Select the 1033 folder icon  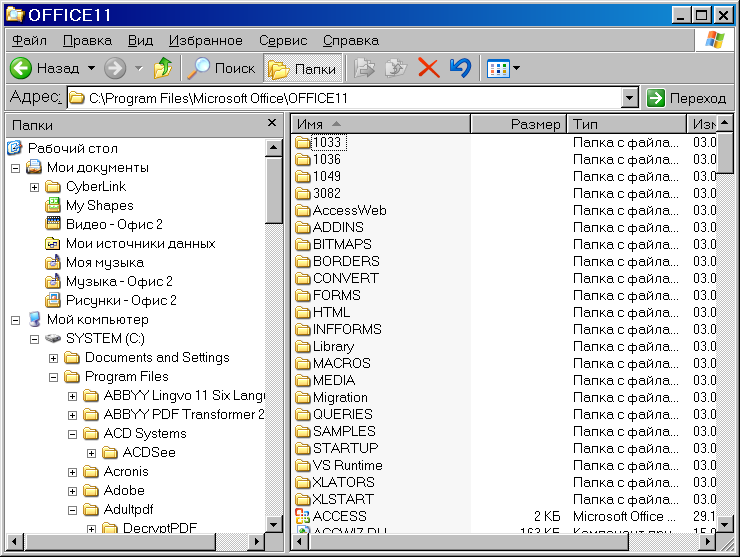click(x=303, y=142)
